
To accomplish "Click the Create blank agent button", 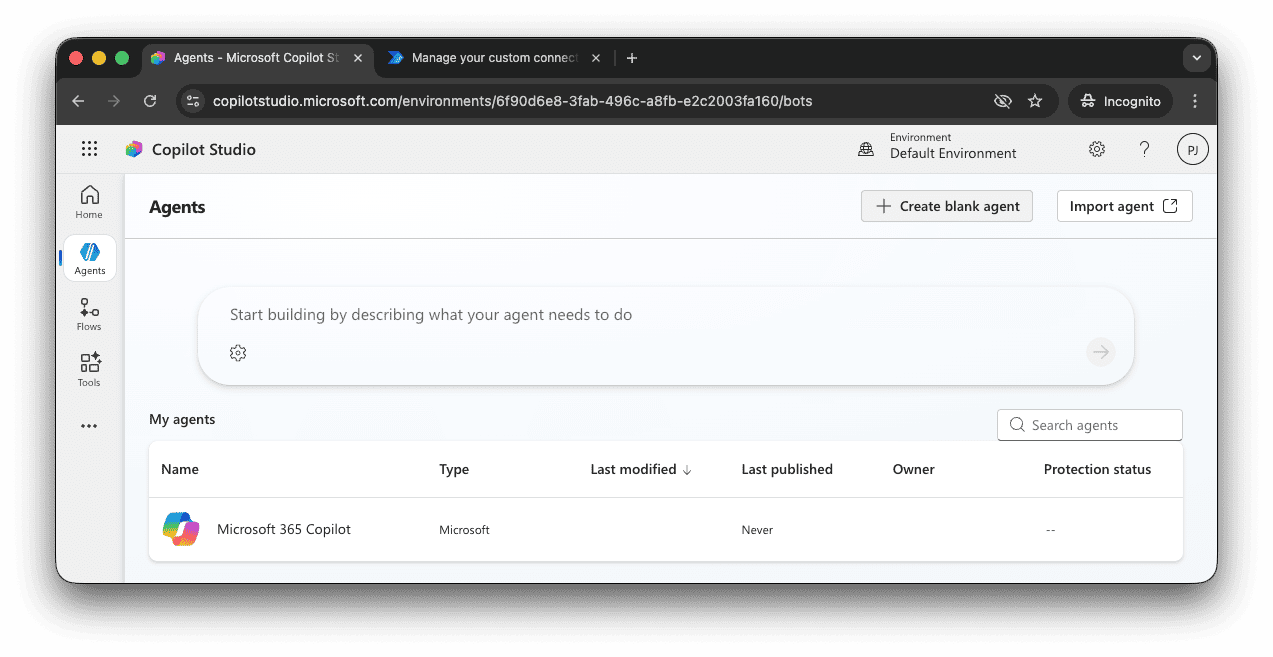I will (947, 206).
